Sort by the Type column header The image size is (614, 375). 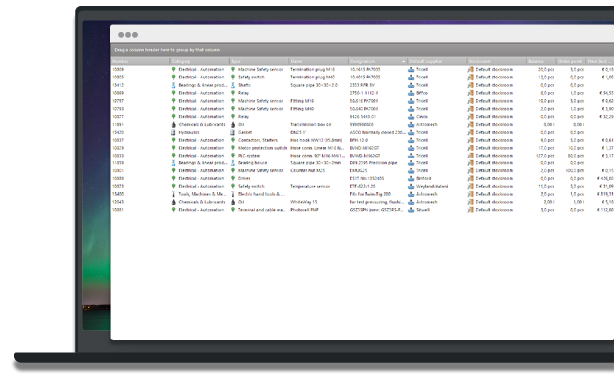259,61
